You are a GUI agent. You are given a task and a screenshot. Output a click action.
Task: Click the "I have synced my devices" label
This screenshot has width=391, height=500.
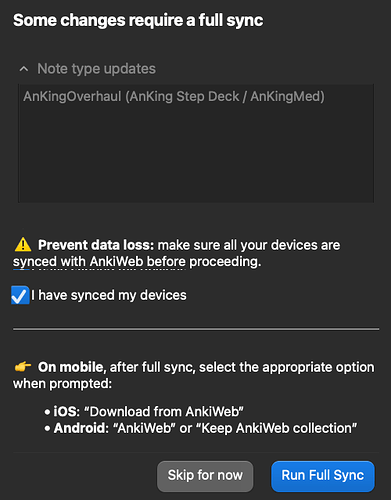pyautogui.click(x=109, y=295)
